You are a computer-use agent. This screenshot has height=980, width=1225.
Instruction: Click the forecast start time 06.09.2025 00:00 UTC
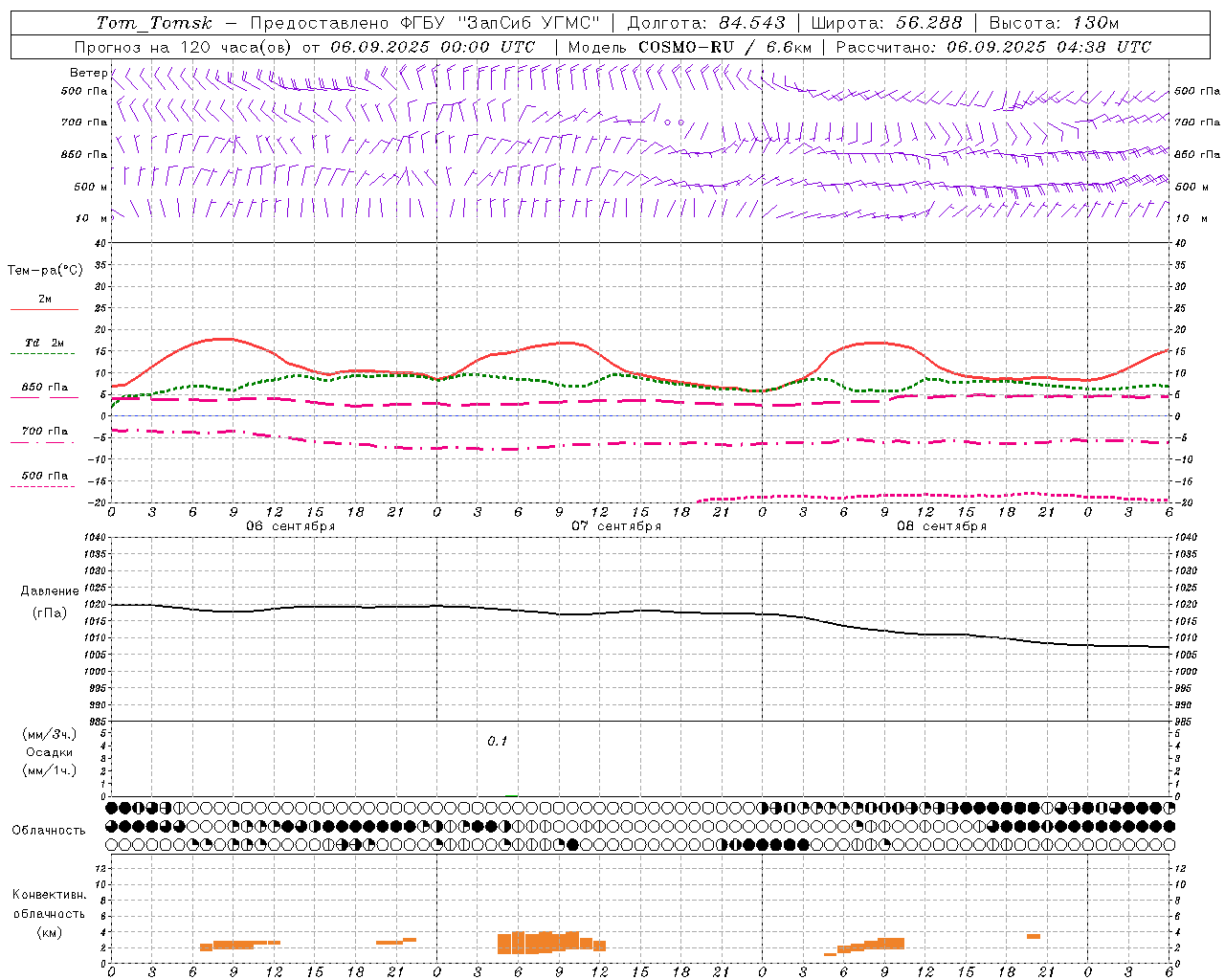coord(433,47)
